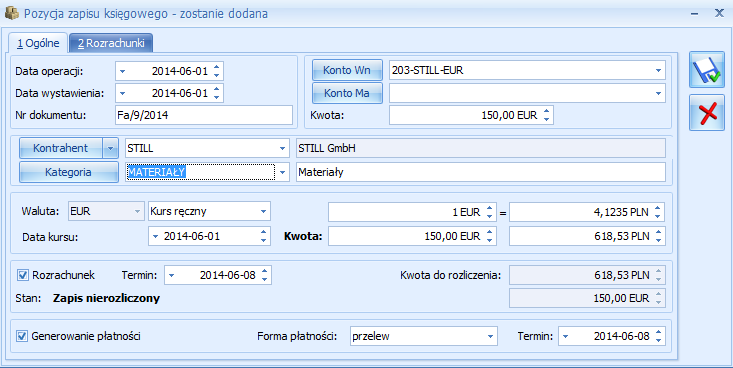Click the 1 EUR rate unit field
The height and width of the screenshot is (368, 733).
[412, 212]
